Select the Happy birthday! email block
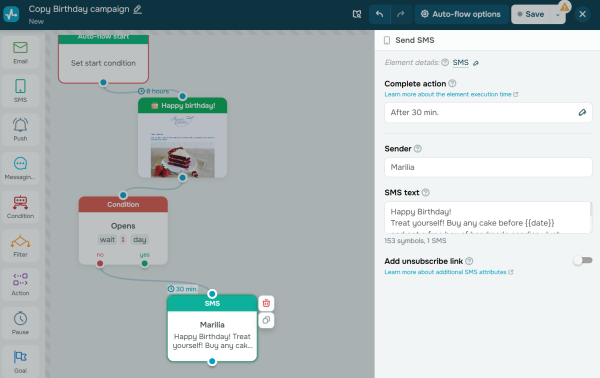Viewport: 600px width, 378px height. pyautogui.click(x=183, y=138)
